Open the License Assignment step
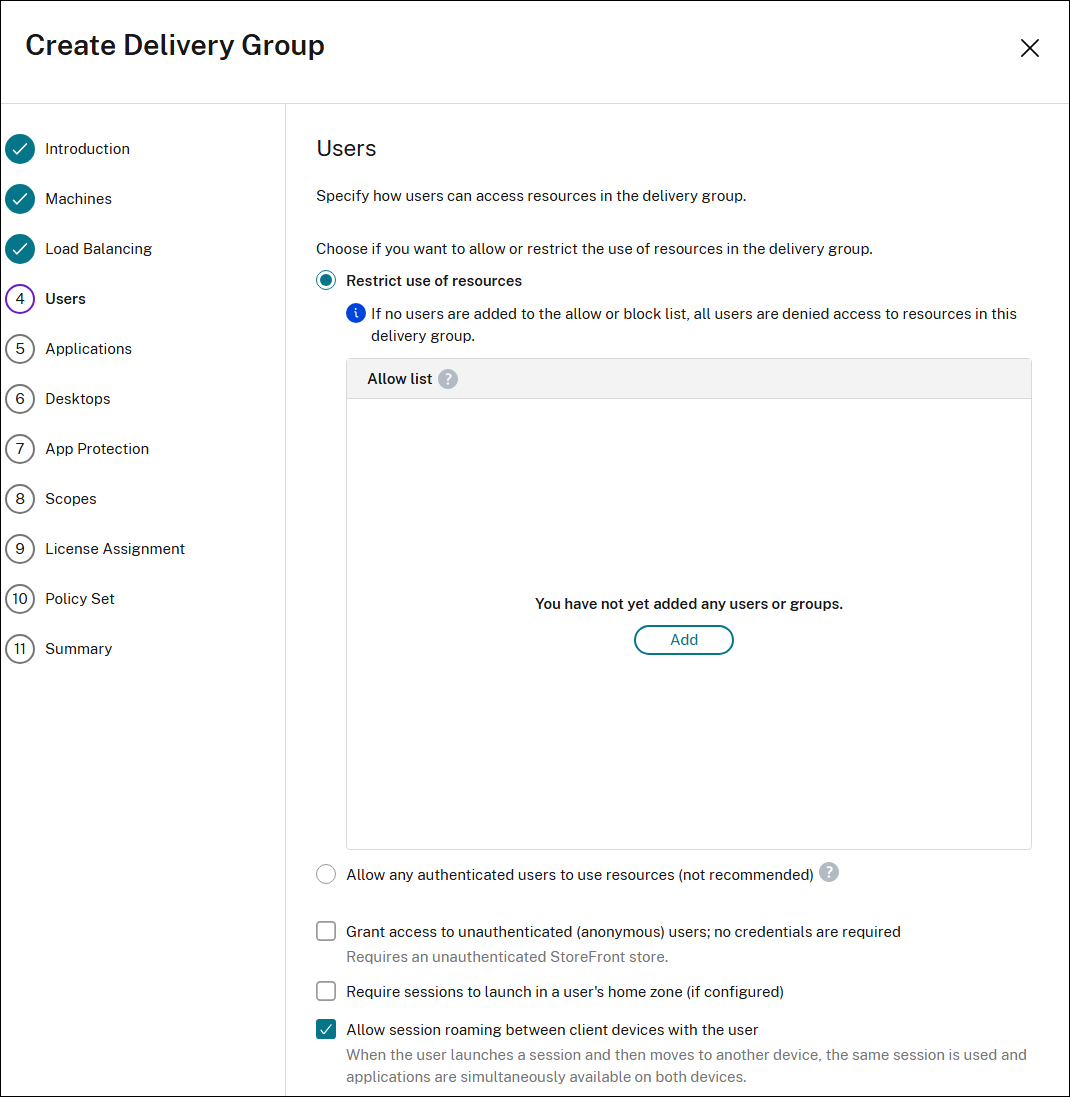This screenshot has width=1070, height=1097. click(x=114, y=549)
